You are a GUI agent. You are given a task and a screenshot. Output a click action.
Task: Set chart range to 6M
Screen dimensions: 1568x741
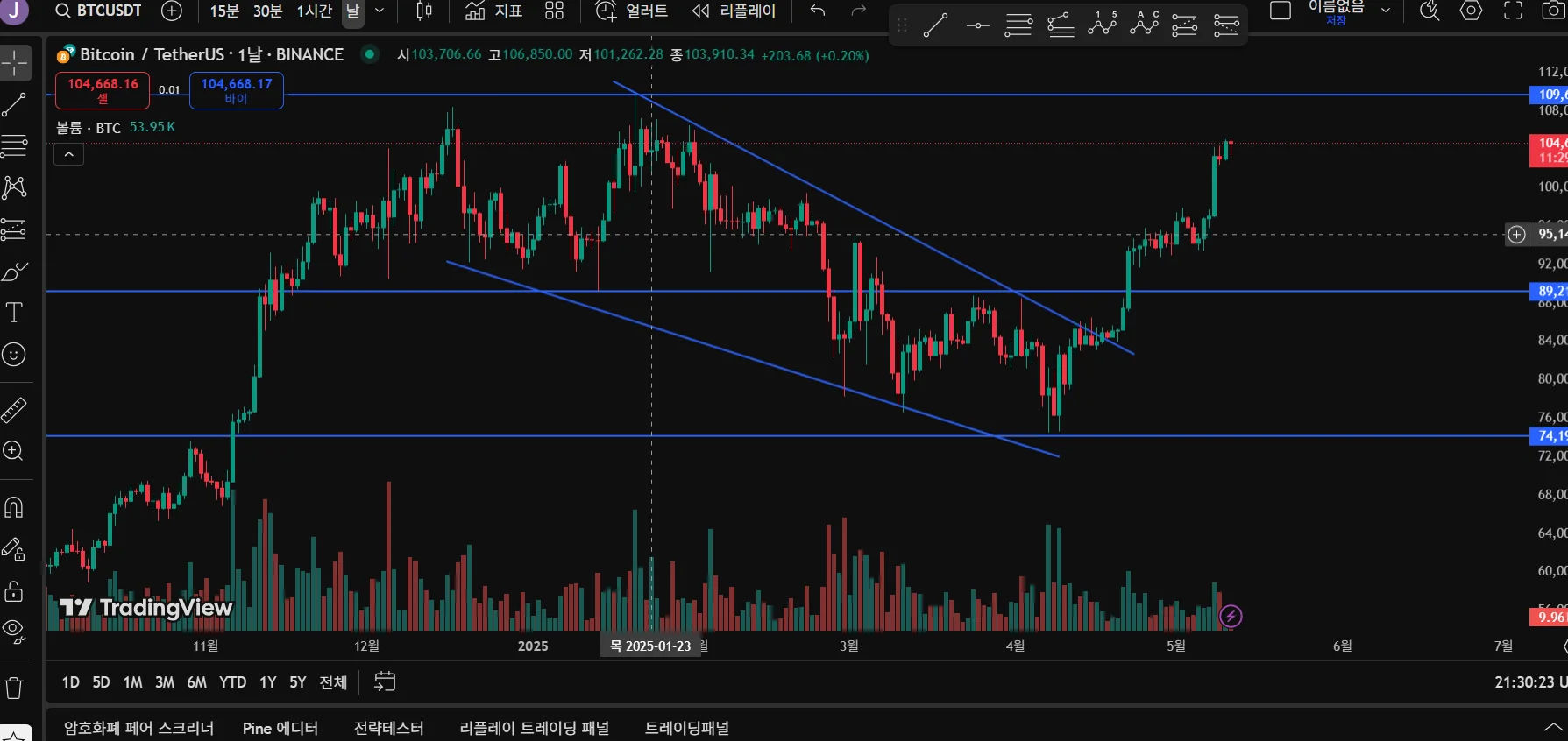[196, 682]
